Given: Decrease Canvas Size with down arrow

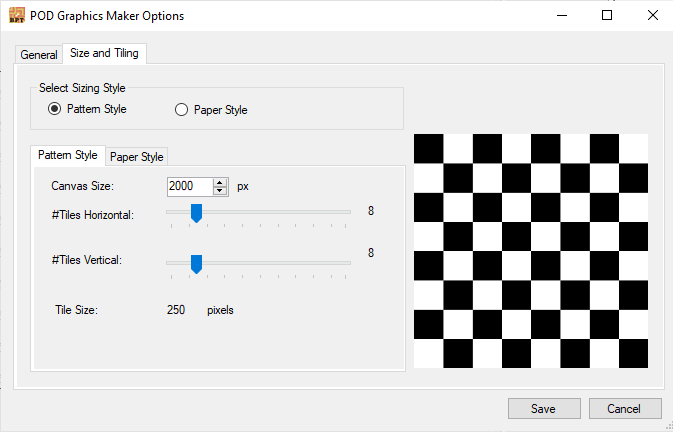Looking at the screenshot, I should click(x=220, y=191).
